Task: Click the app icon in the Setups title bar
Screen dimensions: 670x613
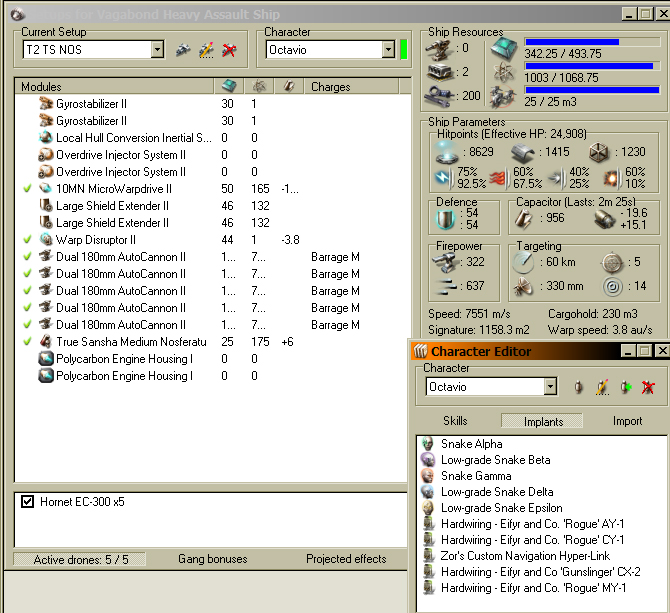Action: coord(18,15)
